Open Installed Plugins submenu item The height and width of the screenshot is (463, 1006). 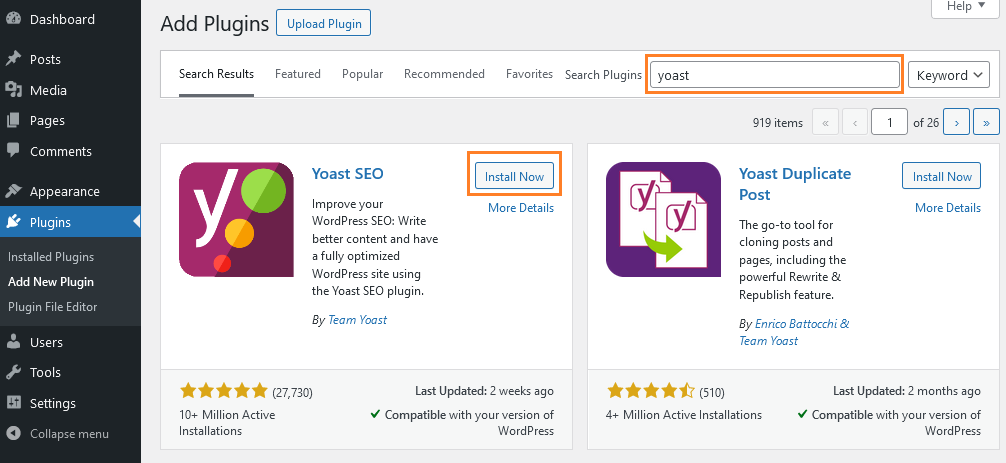click(x=51, y=257)
